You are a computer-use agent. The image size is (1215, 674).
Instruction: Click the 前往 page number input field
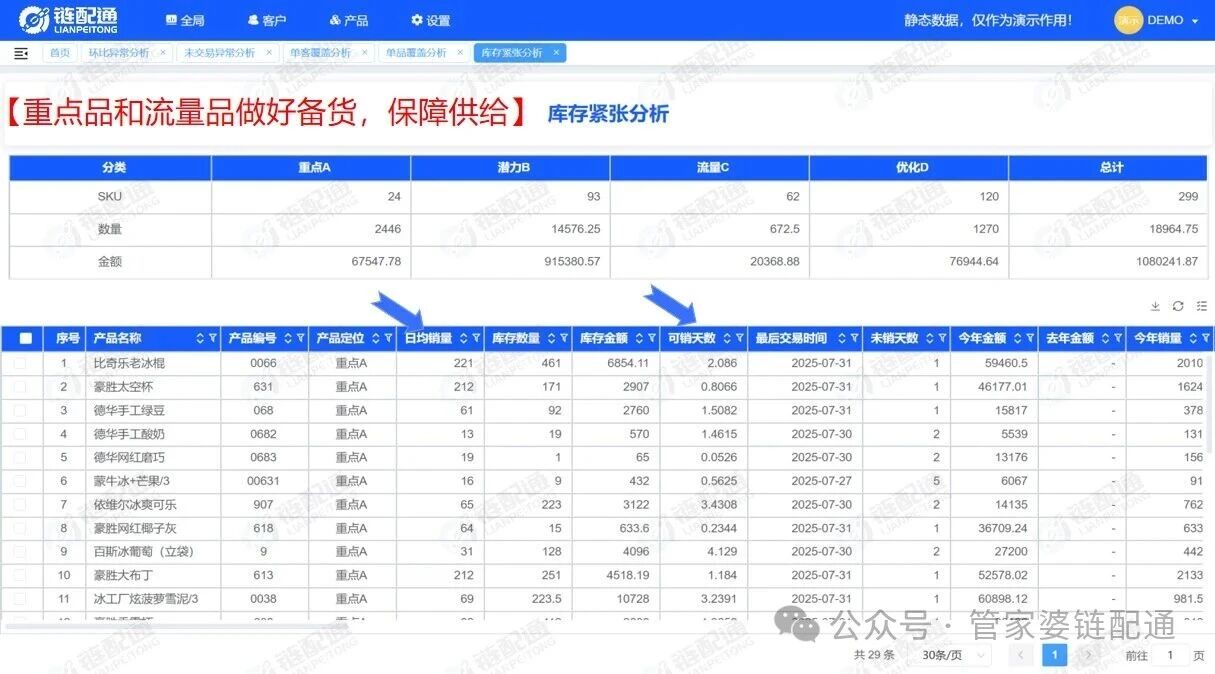(1168, 655)
